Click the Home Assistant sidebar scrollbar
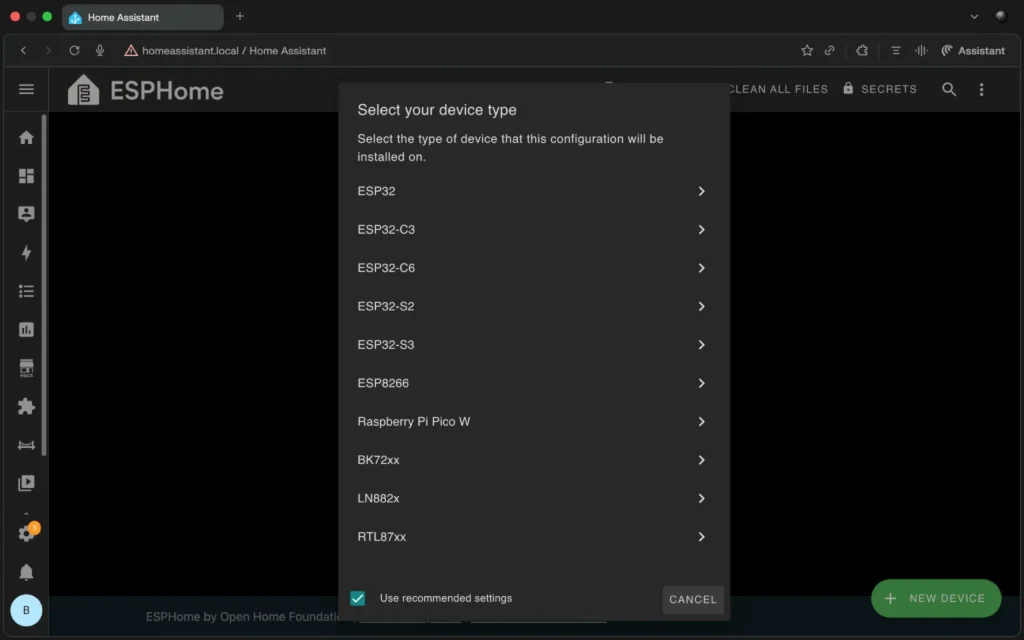The height and width of the screenshot is (640, 1024). click(x=44, y=285)
